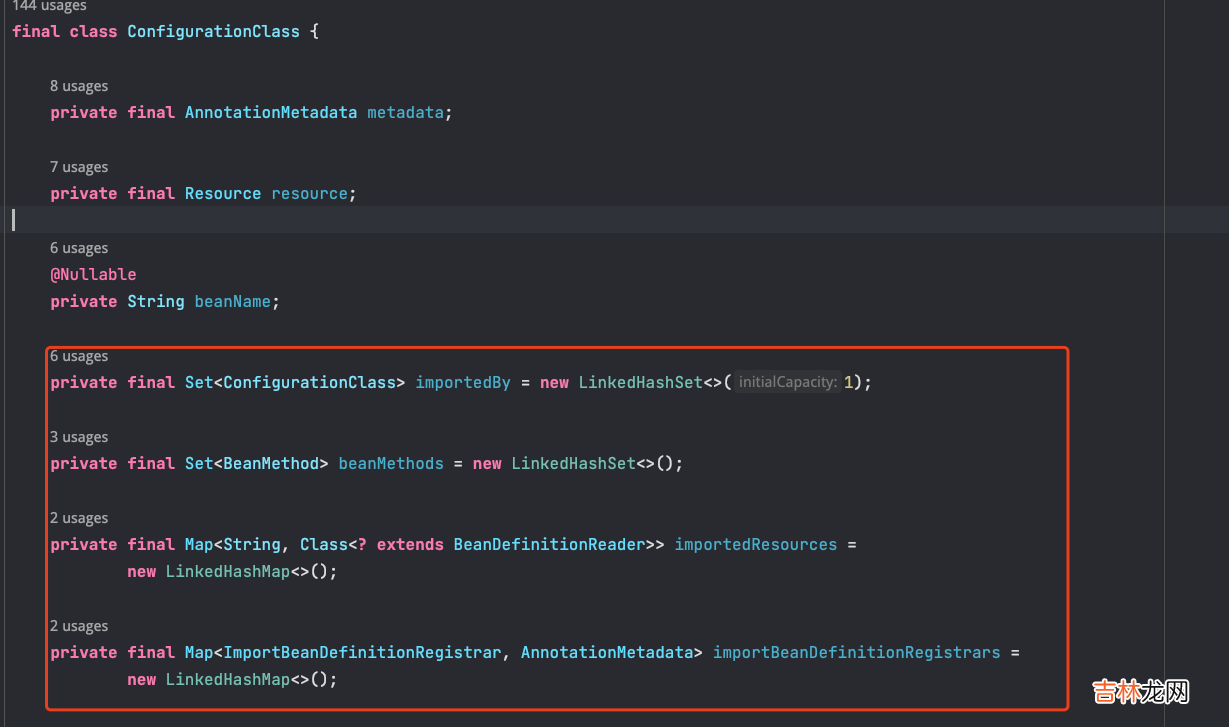Click "6 usages" hint above @Nullable annotation

79,248
